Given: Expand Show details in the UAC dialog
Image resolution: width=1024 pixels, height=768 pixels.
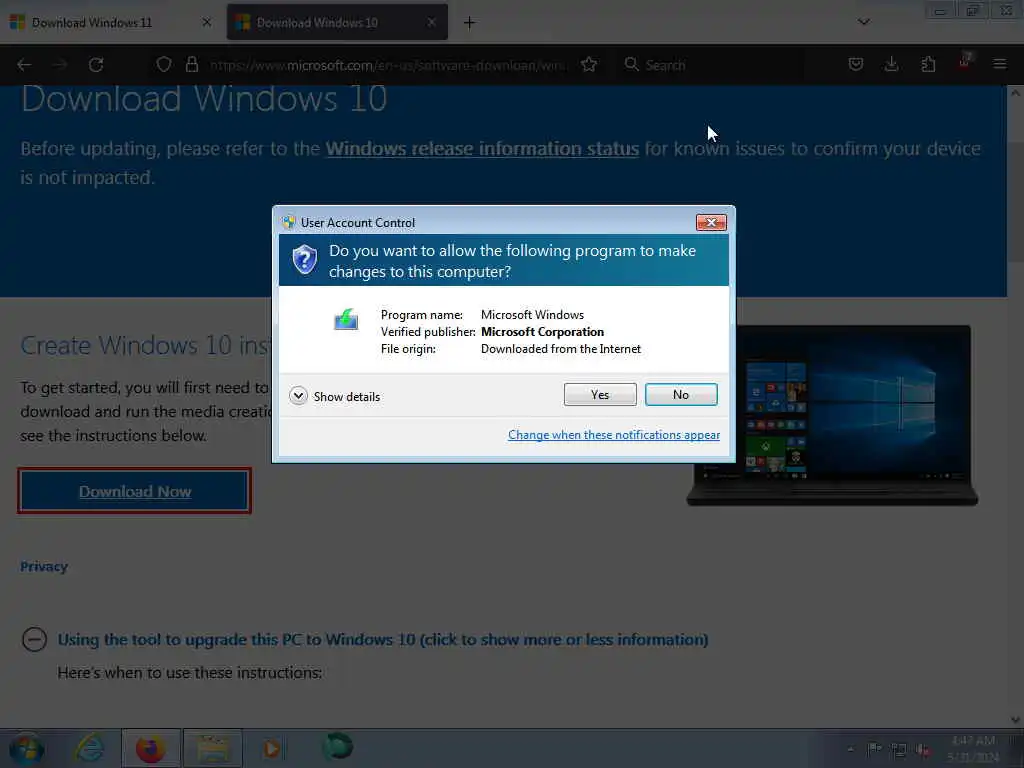Looking at the screenshot, I should pos(334,396).
